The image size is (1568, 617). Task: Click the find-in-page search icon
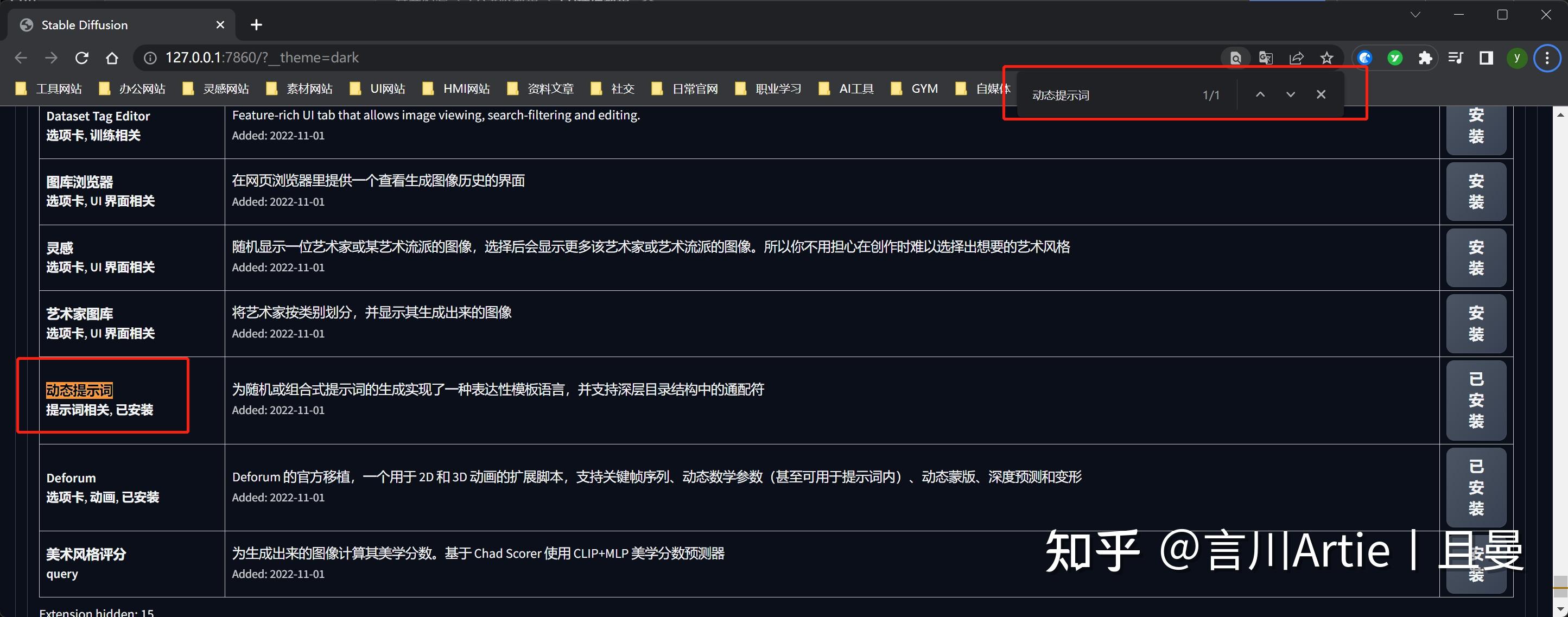(1236, 58)
